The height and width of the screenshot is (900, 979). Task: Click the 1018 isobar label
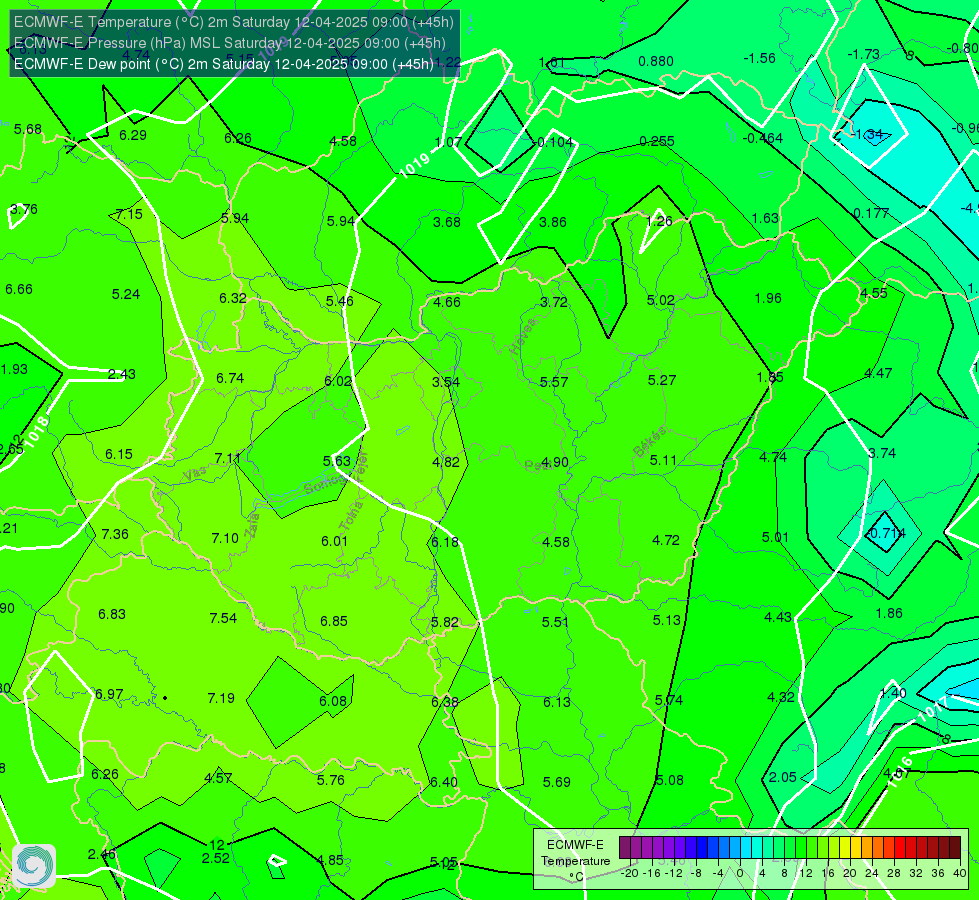pos(37,431)
